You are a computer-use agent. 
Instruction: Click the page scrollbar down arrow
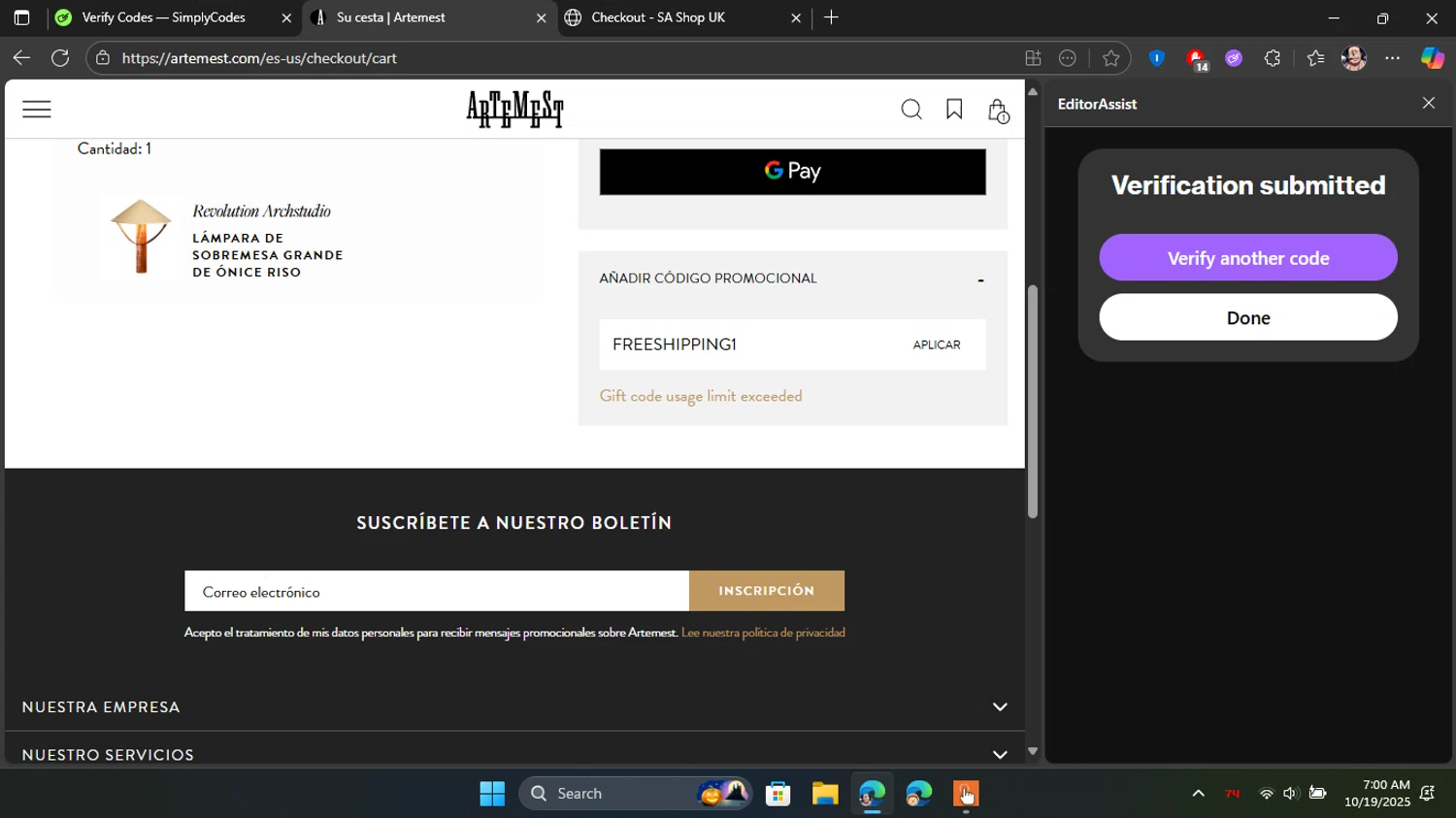coord(1033,752)
